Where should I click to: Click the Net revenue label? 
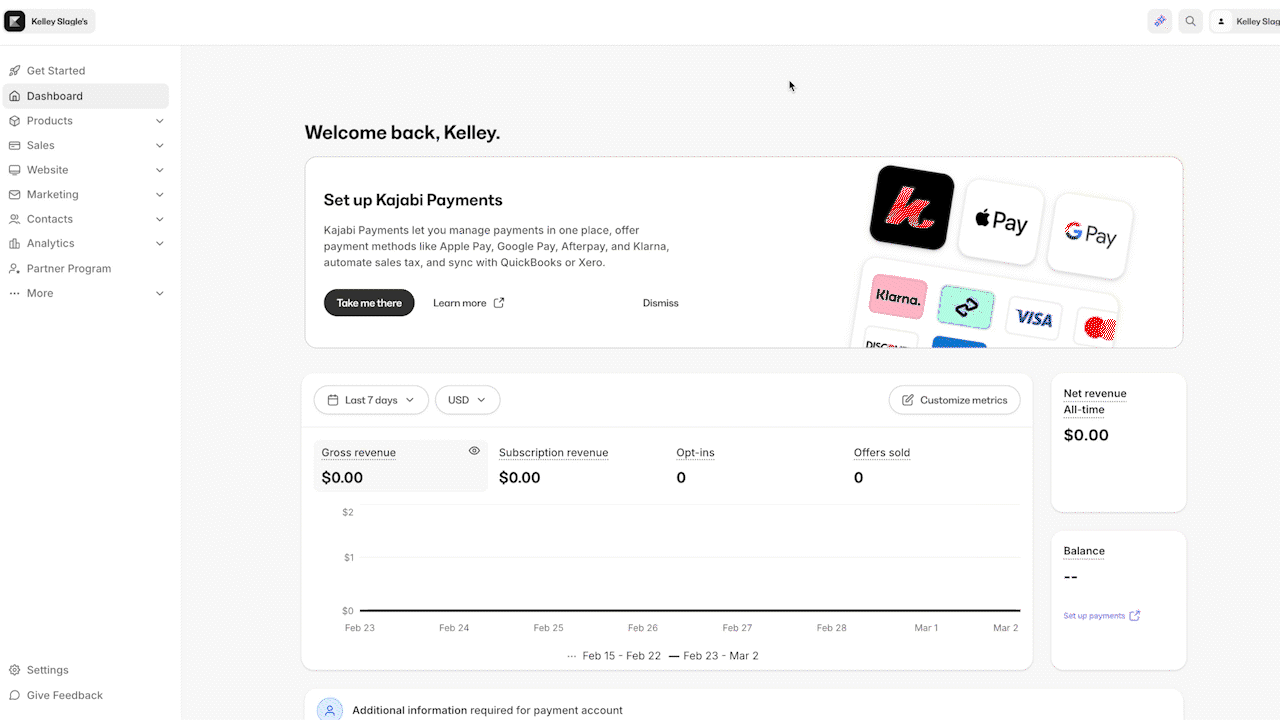pyautogui.click(x=1095, y=393)
